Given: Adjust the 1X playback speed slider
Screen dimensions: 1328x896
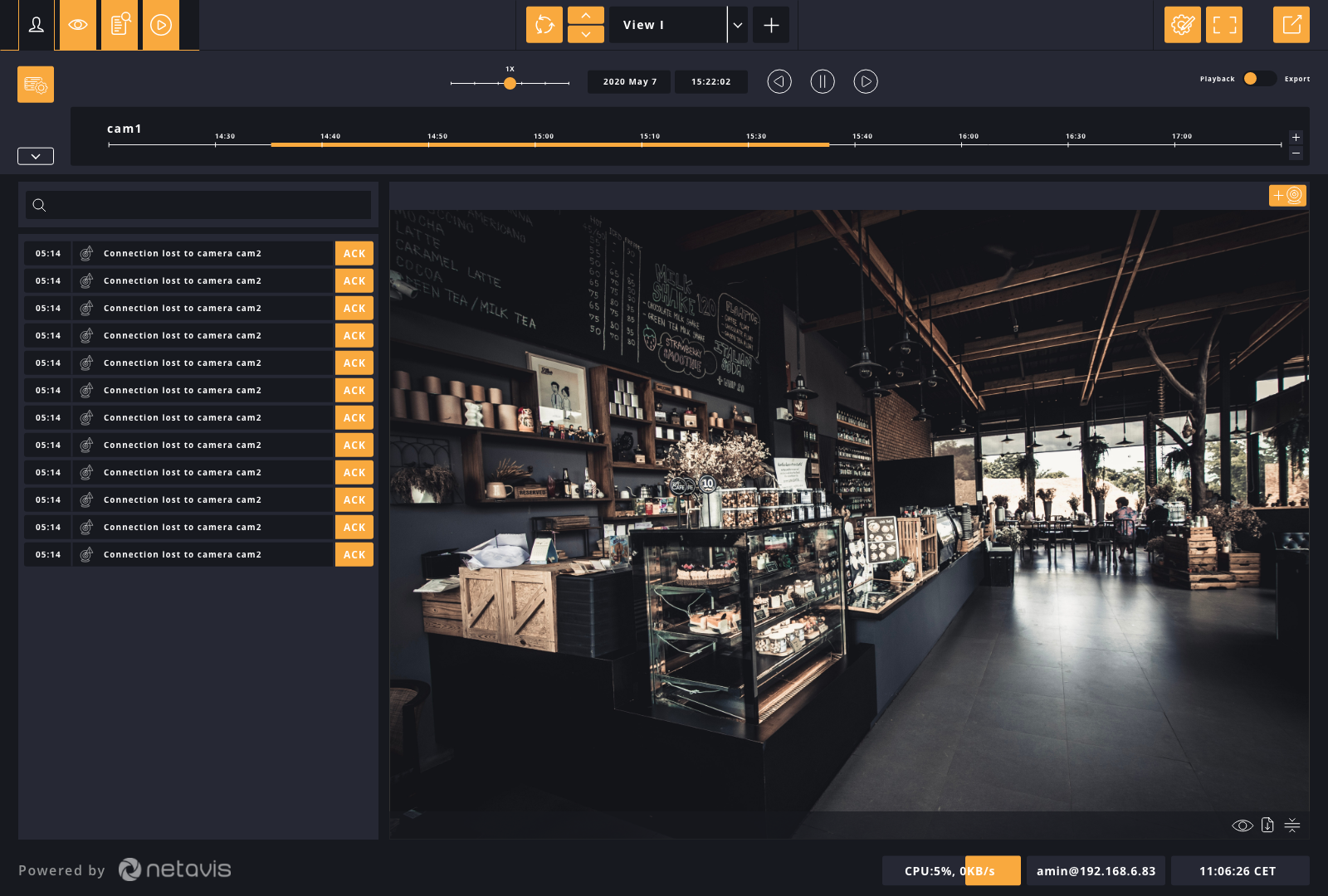Looking at the screenshot, I should tap(510, 83).
